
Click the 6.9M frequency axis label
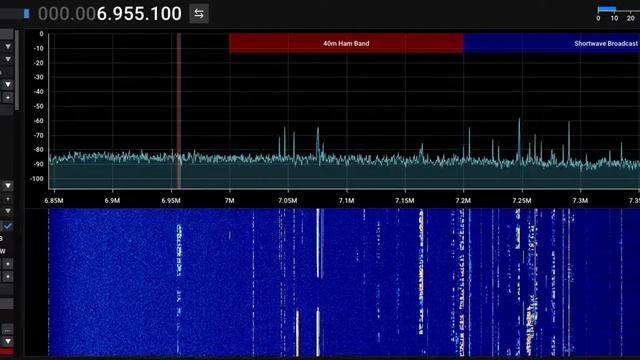tap(112, 201)
